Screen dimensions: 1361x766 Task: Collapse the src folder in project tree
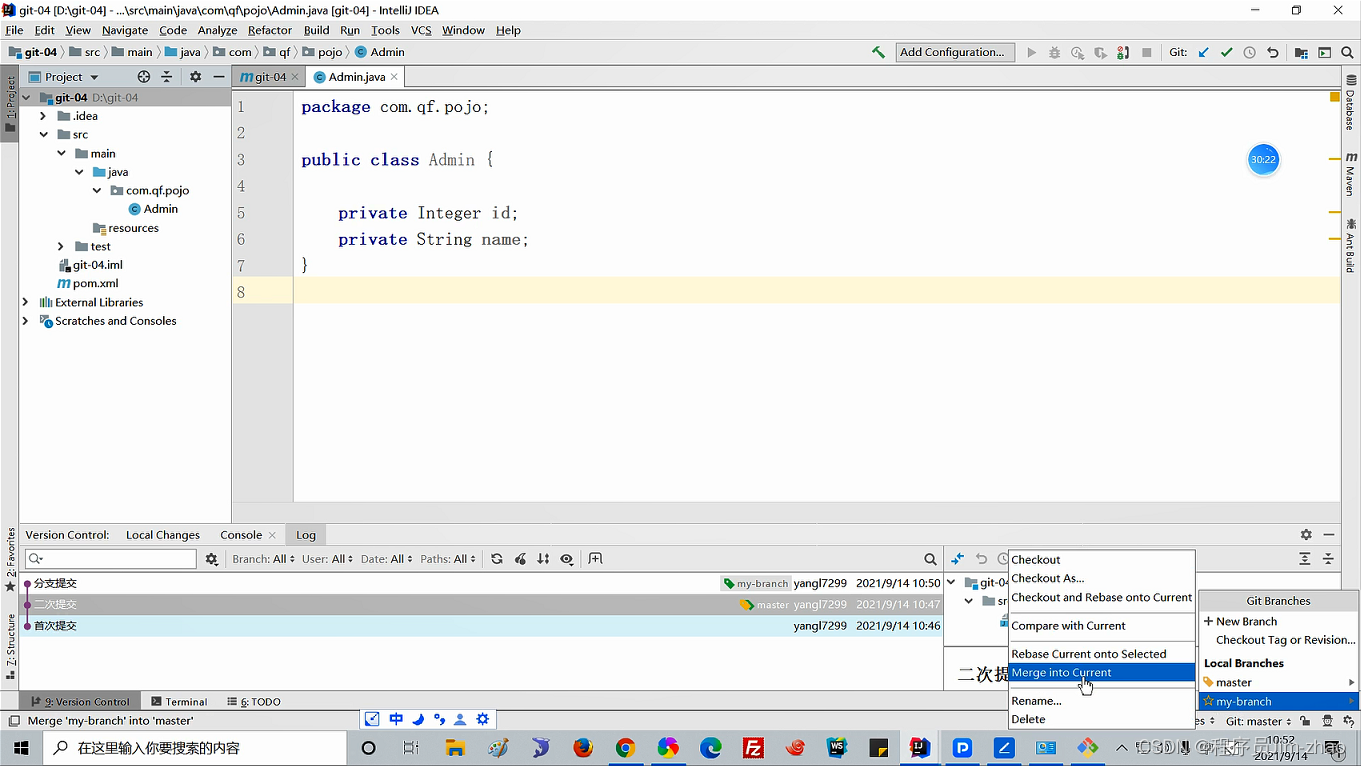tap(44, 134)
